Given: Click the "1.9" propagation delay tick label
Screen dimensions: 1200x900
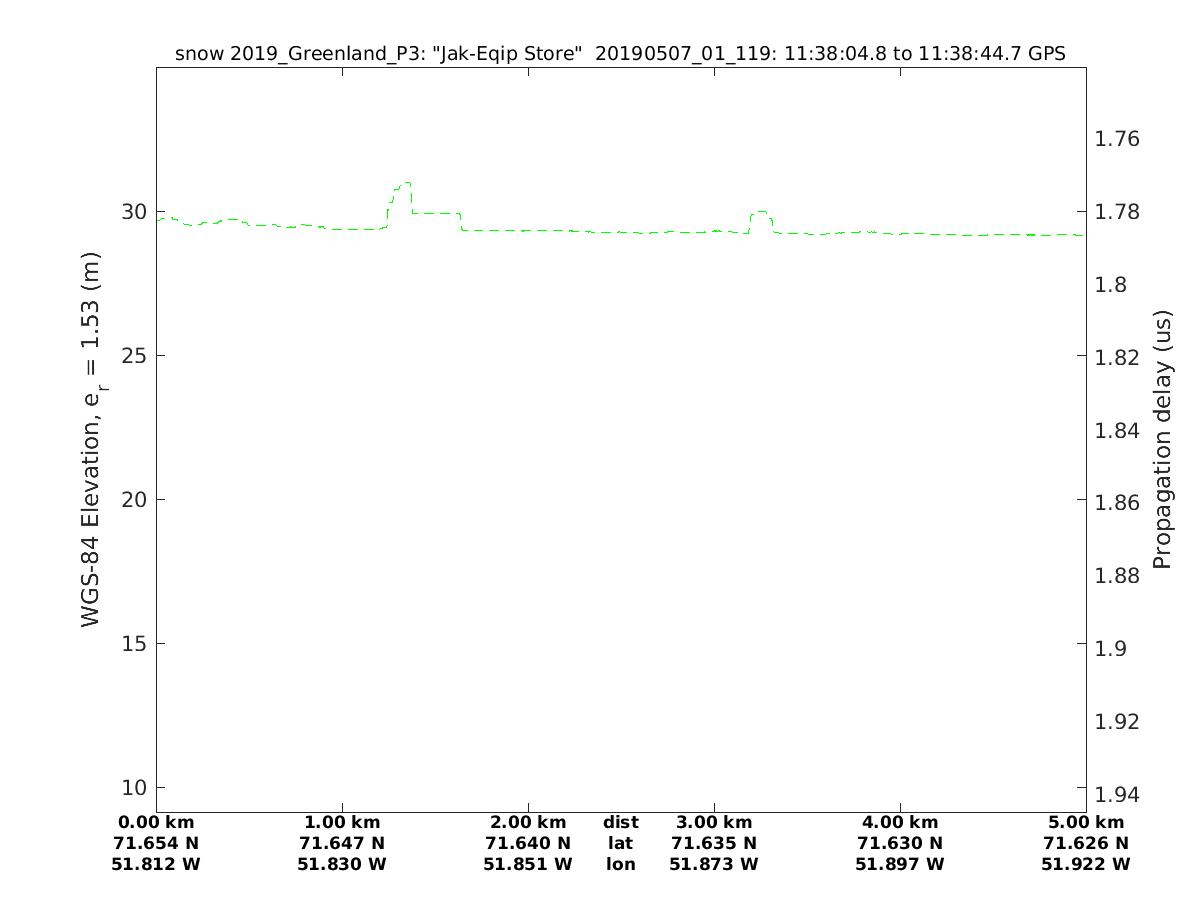Looking at the screenshot, I should pyautogui.click(x=1112, y=649).
